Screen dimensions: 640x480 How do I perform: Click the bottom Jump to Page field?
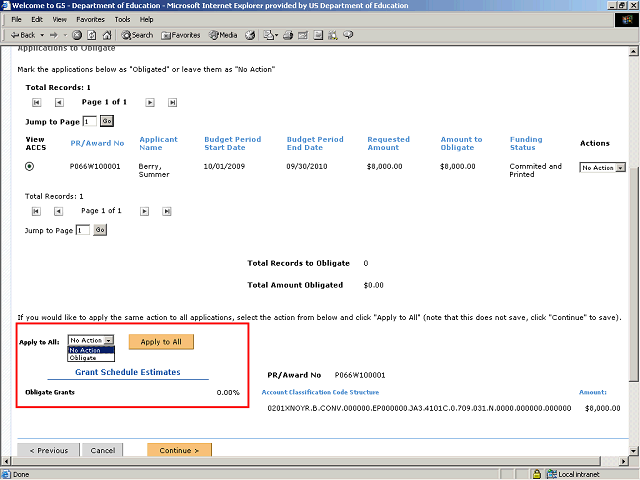[83, 230]
